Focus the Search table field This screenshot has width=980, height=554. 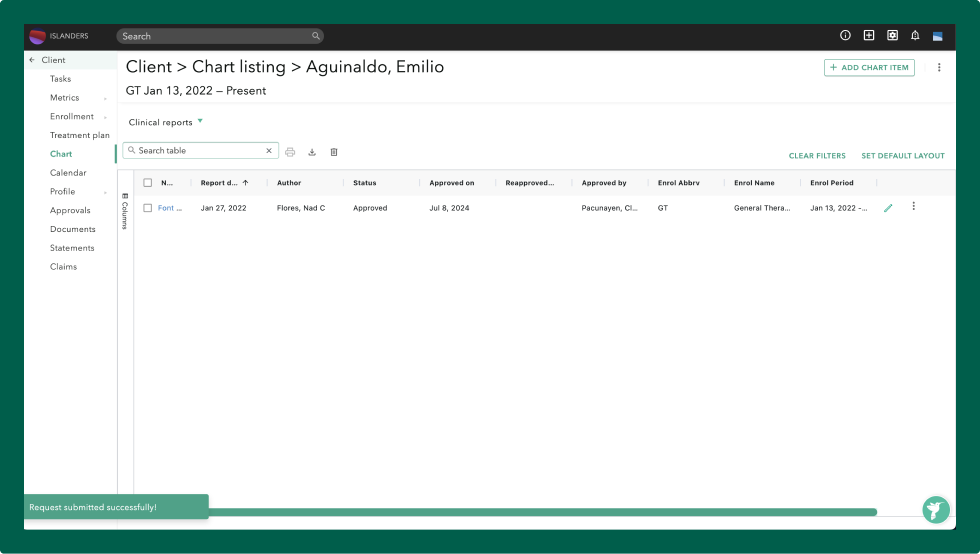tap(200, 151)
